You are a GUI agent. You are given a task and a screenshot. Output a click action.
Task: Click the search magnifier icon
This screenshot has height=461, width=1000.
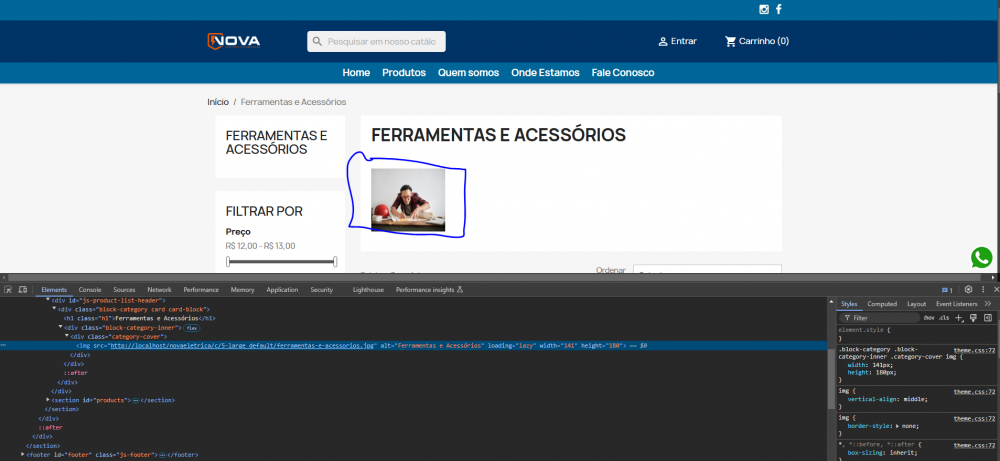point(318,41)
